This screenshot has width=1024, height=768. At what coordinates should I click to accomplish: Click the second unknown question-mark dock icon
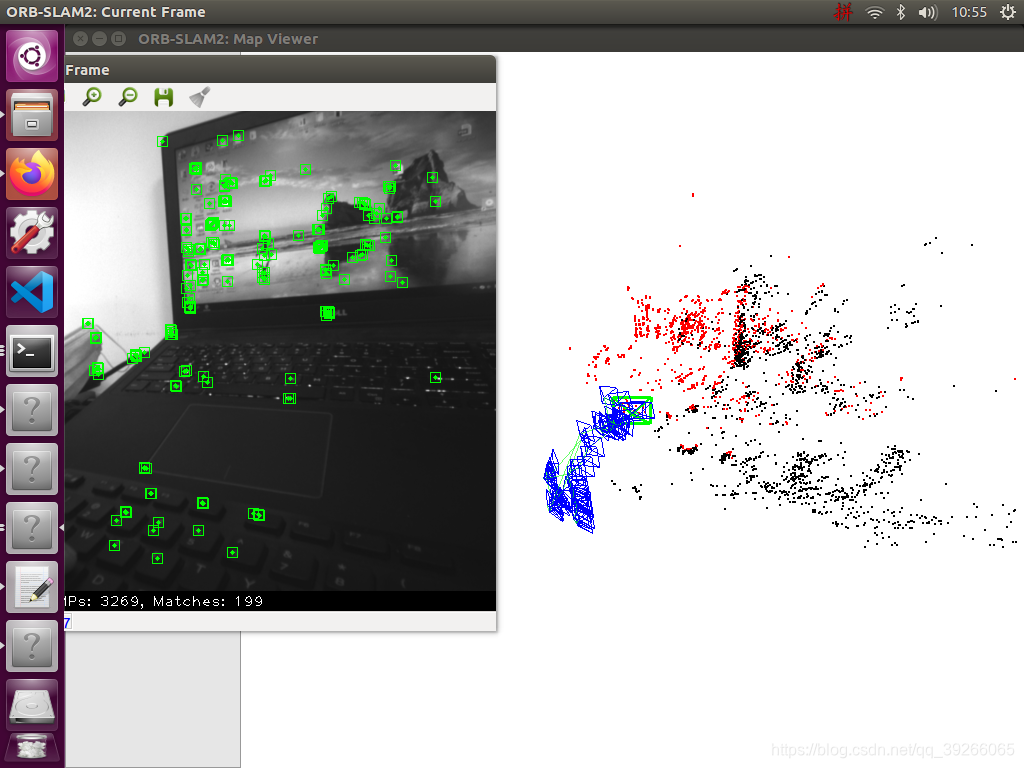coord(32,469)
